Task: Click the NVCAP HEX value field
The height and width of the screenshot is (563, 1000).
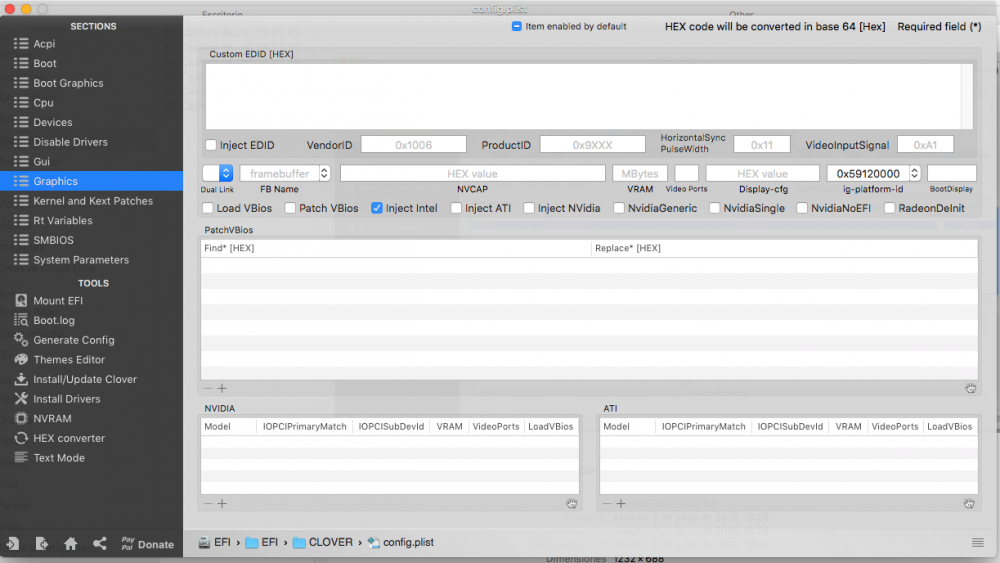Action: [x=473, y=173]
